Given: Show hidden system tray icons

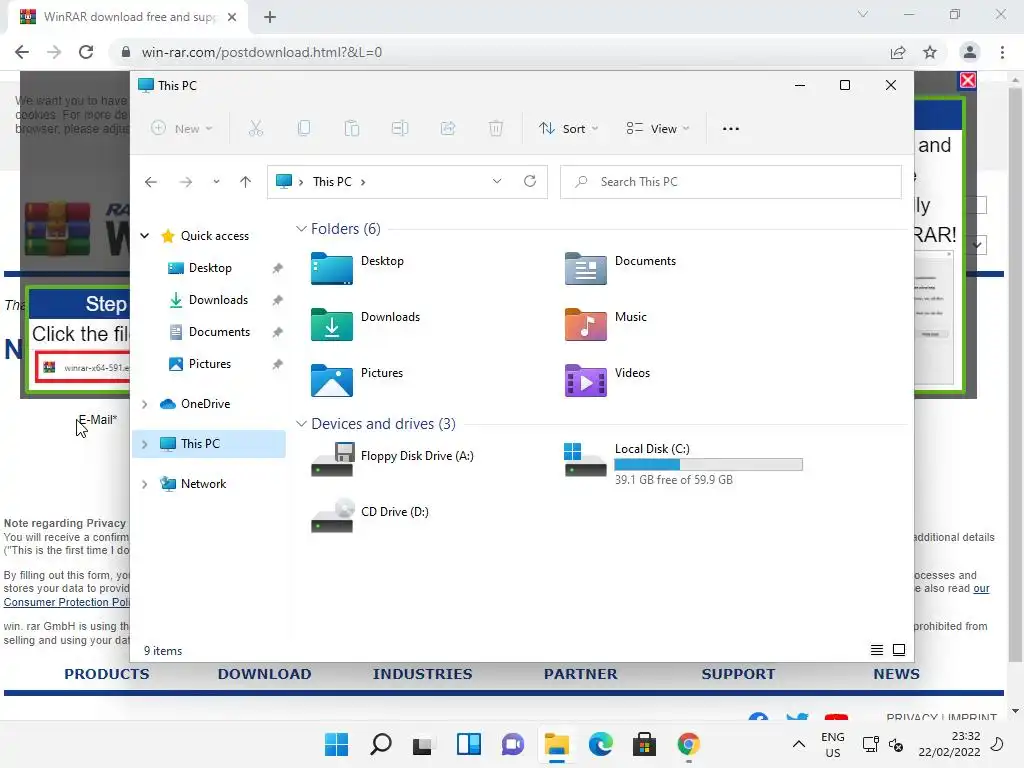Looking at the screenshot, I should [799, 744].
